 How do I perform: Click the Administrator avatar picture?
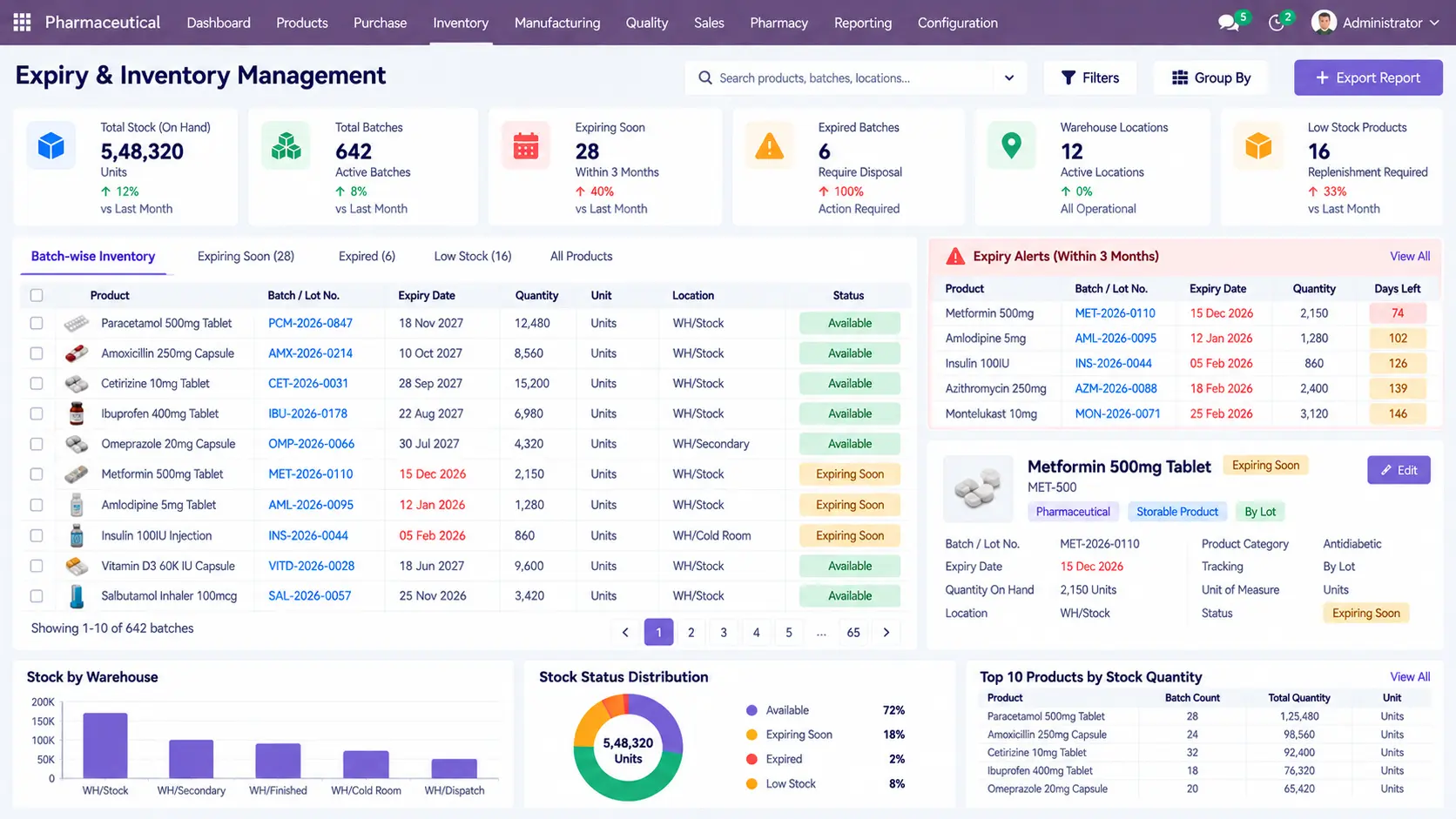1324,23
